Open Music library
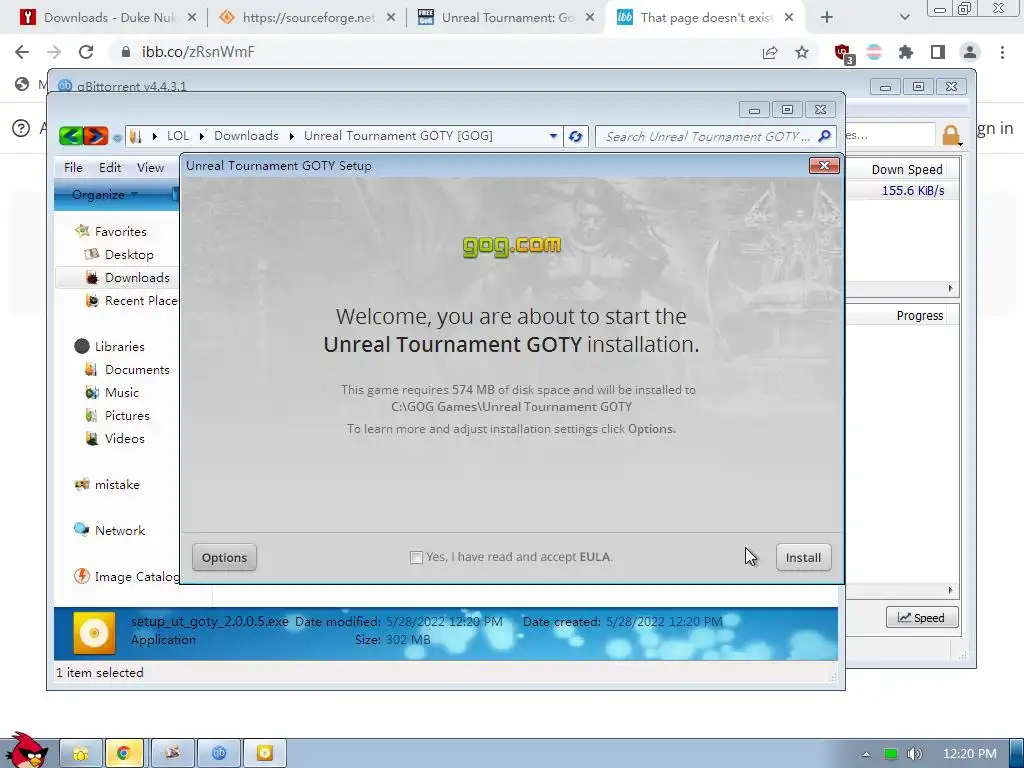The width and height of the screenshot is (1024, 768). [121, 392]
